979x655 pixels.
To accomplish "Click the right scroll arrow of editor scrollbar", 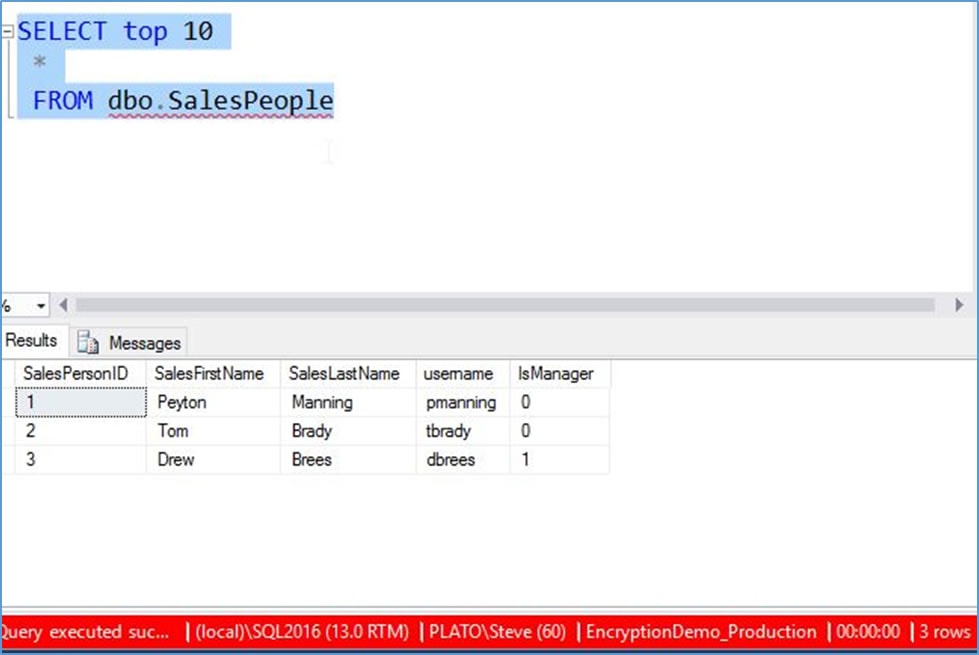I will point(960,304).
